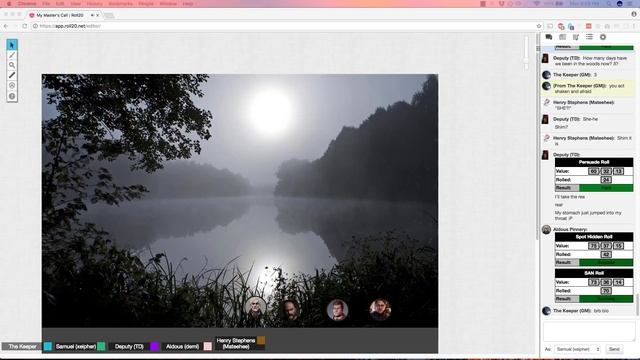Select the freehand Draw tool
Viewport: 640px width, 360px height.
click(x=12, y=55)
